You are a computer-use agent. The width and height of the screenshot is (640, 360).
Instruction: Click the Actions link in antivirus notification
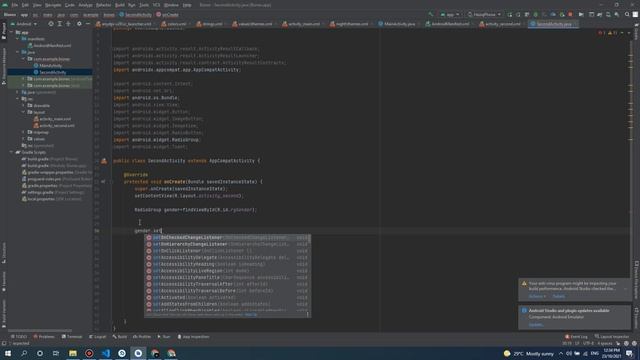pyautogui.click(x=537, y=296)
